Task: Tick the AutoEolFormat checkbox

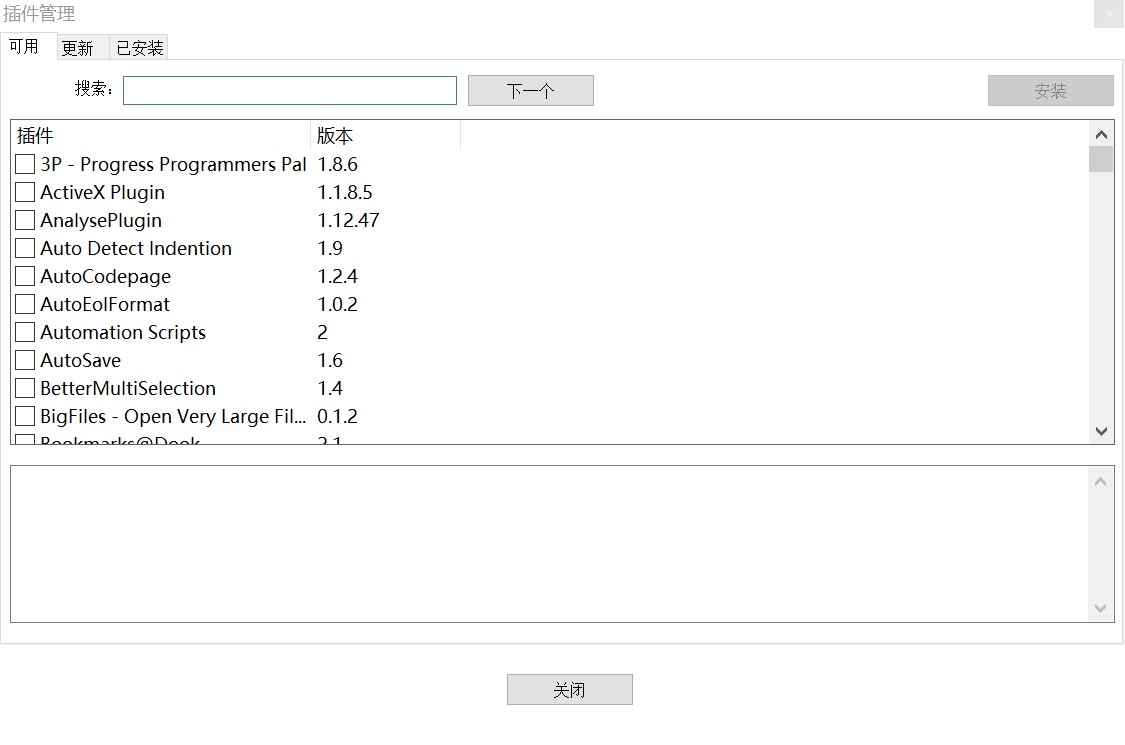Action: 25,304
